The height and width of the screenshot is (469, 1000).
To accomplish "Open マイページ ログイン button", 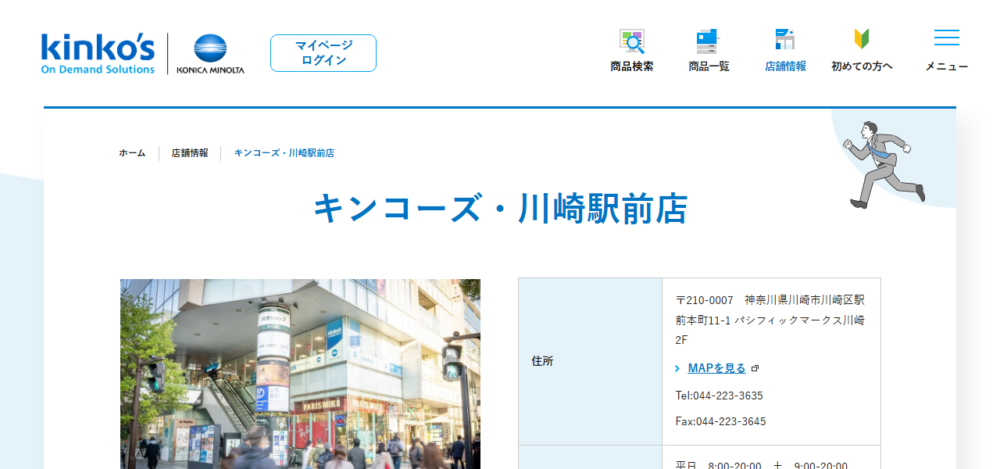I will [x=323, y=53].
